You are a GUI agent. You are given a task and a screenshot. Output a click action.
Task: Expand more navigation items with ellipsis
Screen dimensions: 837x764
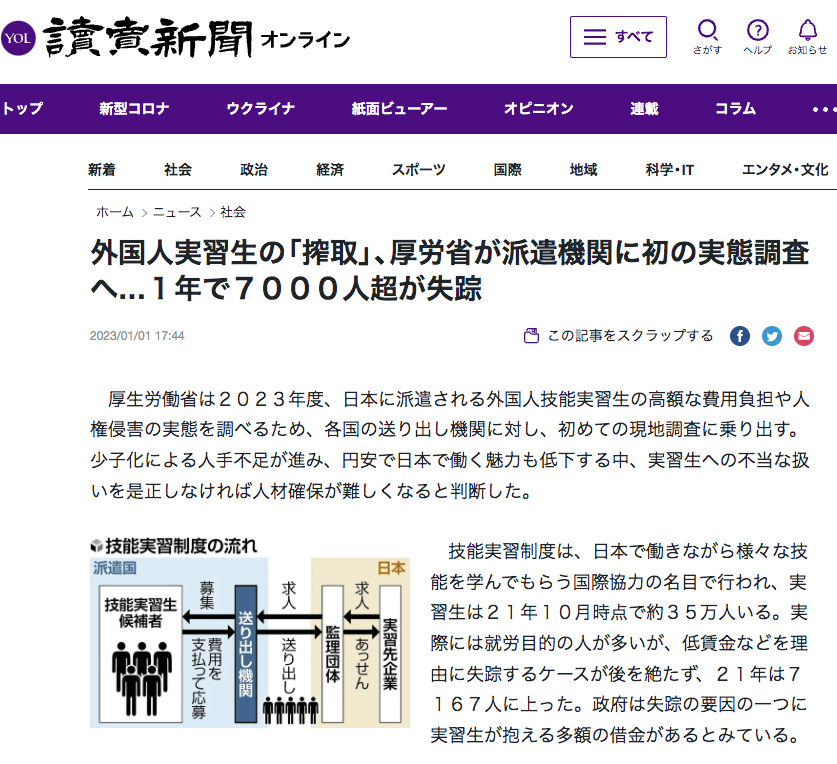pos(824,109)
